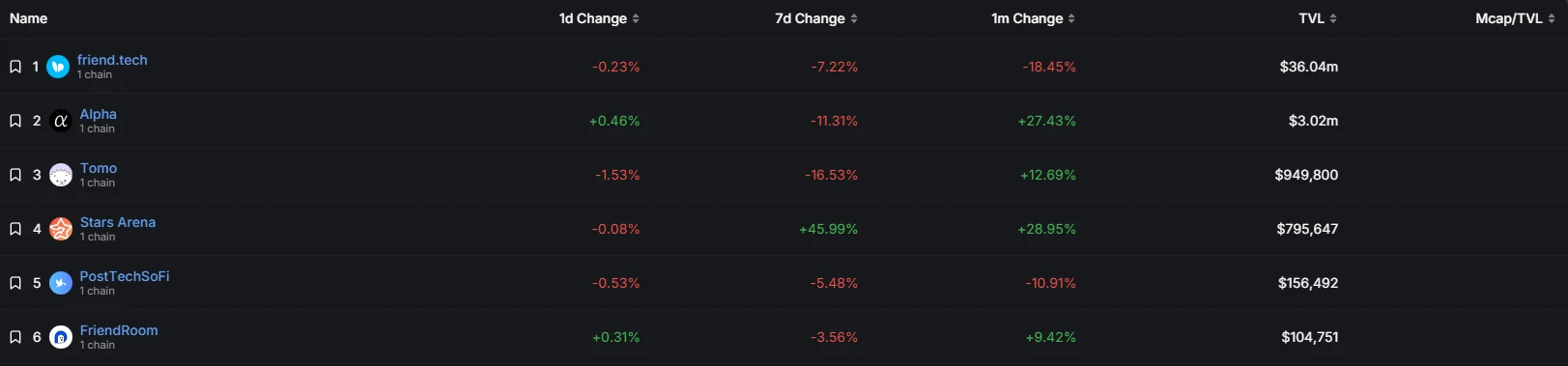
Task: Click the friend.tech protocol logo icon
Action: (58, 67)
